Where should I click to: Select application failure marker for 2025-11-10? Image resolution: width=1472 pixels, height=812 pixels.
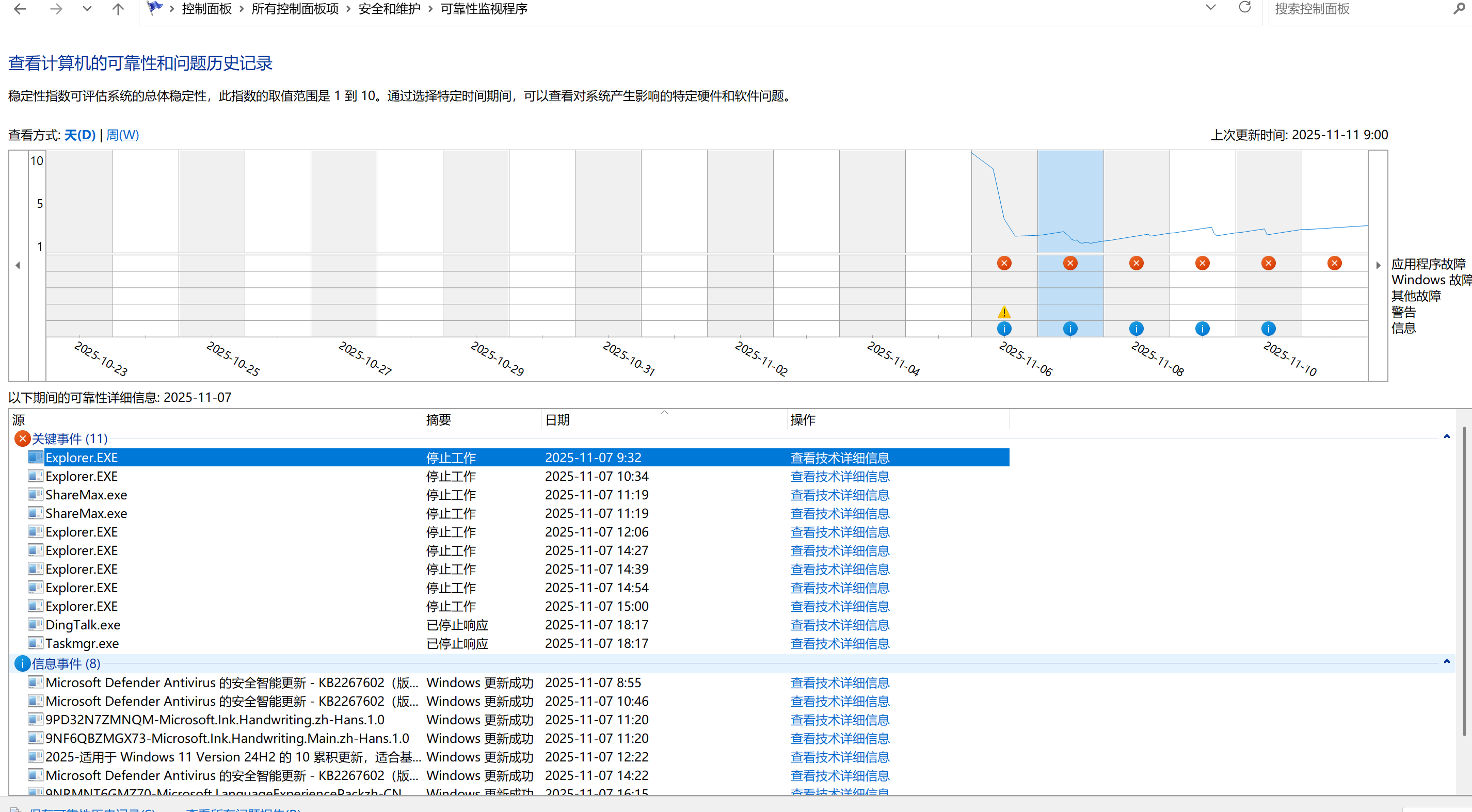pyautogui.click(x=1269, y=263)
